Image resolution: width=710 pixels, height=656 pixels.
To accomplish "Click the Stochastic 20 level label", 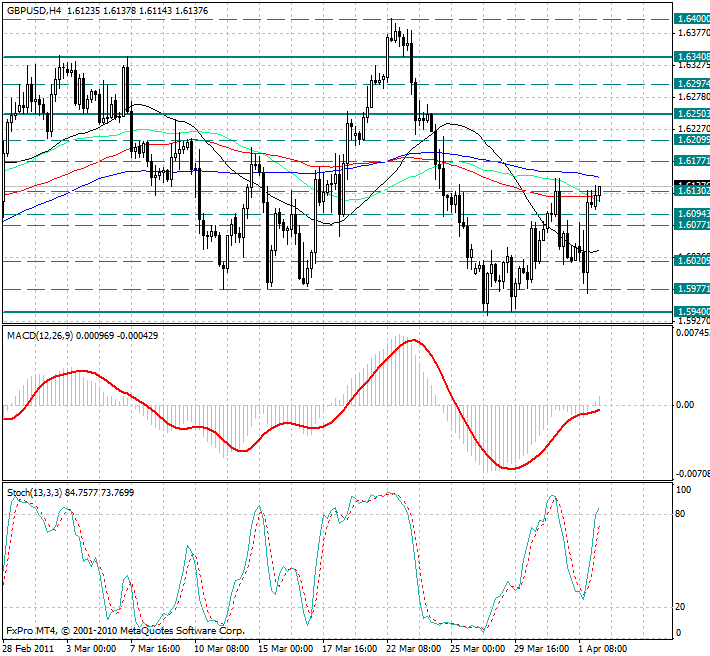I will click(x=680, y=607).
